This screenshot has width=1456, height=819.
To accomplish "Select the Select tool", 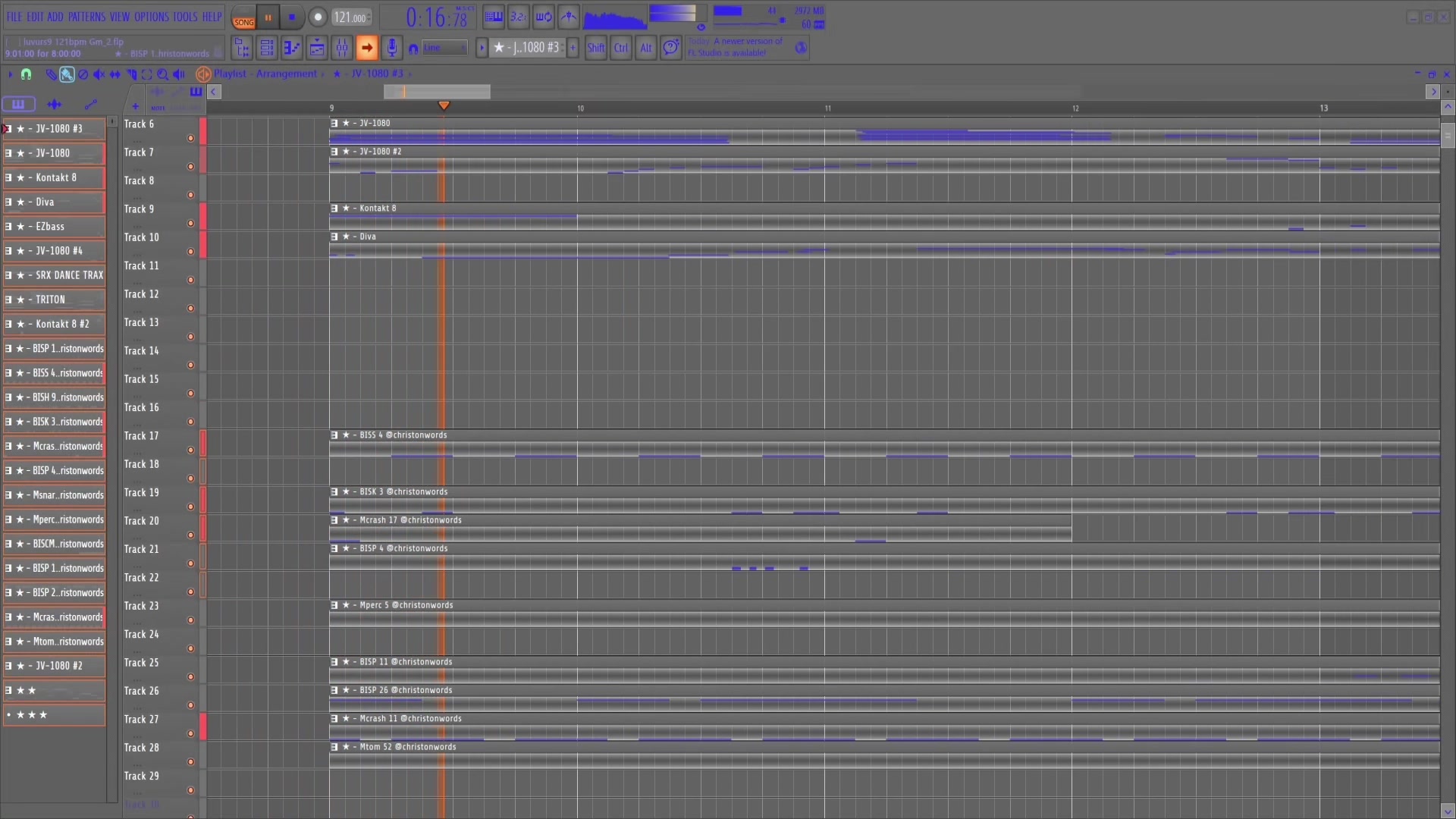I will click(146, 74).
